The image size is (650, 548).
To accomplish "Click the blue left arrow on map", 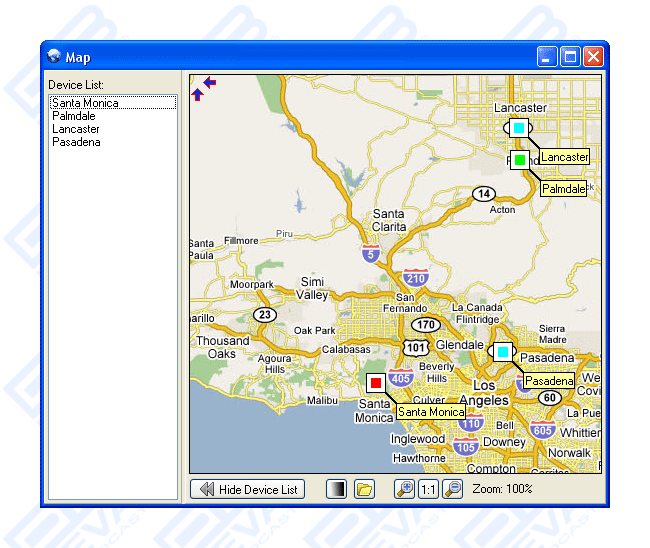I will click(209, 82).
